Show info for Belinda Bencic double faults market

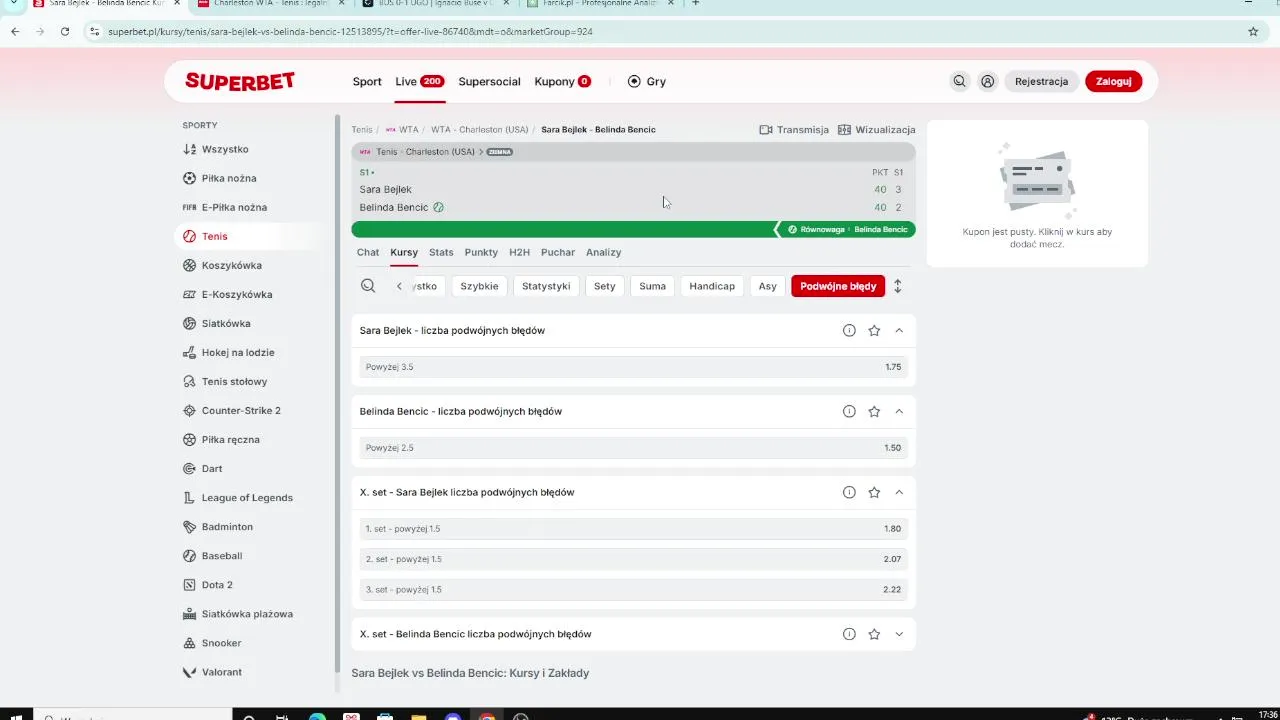(849, 411)
